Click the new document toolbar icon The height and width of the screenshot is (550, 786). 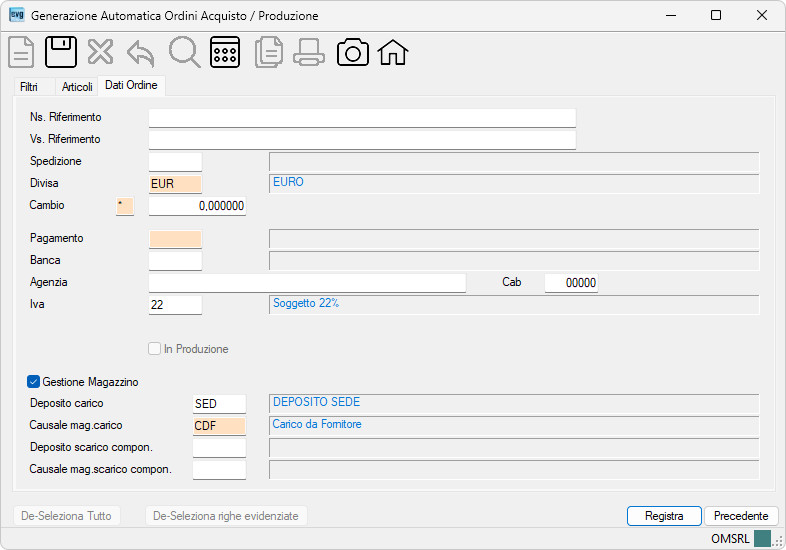click(21, 52)
